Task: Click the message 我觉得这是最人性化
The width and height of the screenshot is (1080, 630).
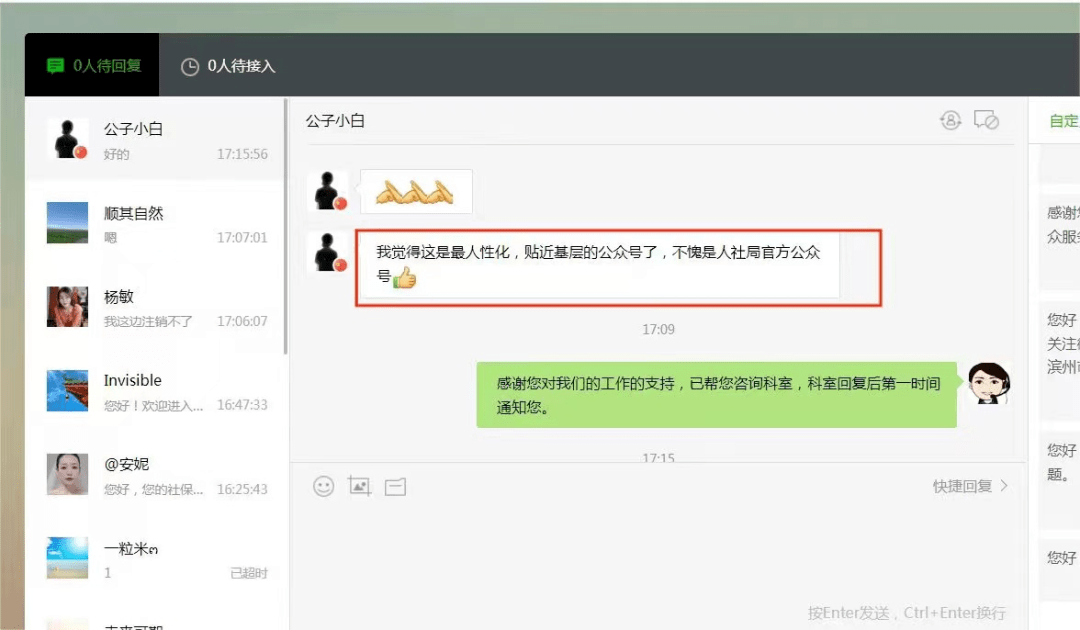Action: point(598,265)
